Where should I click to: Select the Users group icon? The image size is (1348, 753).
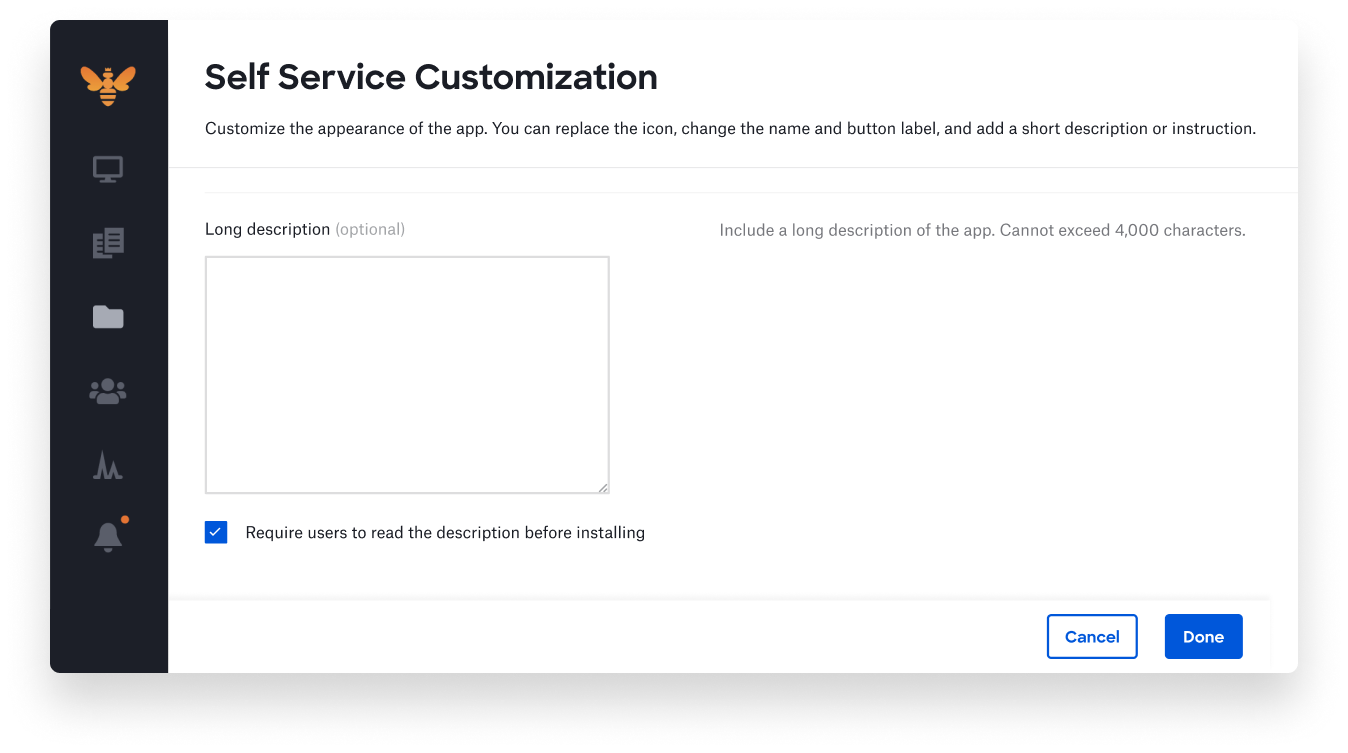[108, 391]
